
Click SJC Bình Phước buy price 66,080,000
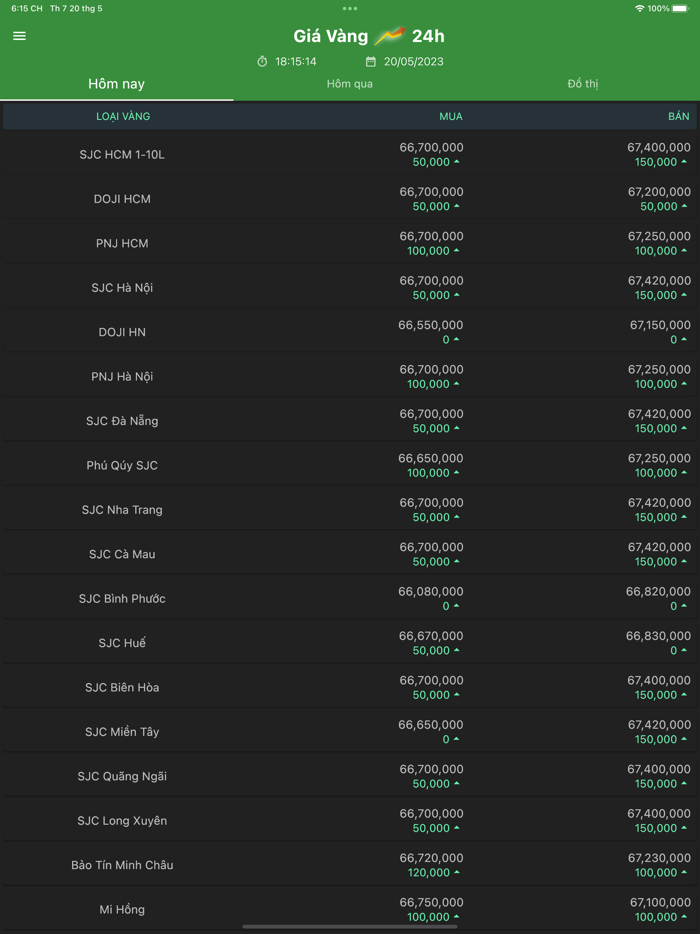[x=431, y=591]
